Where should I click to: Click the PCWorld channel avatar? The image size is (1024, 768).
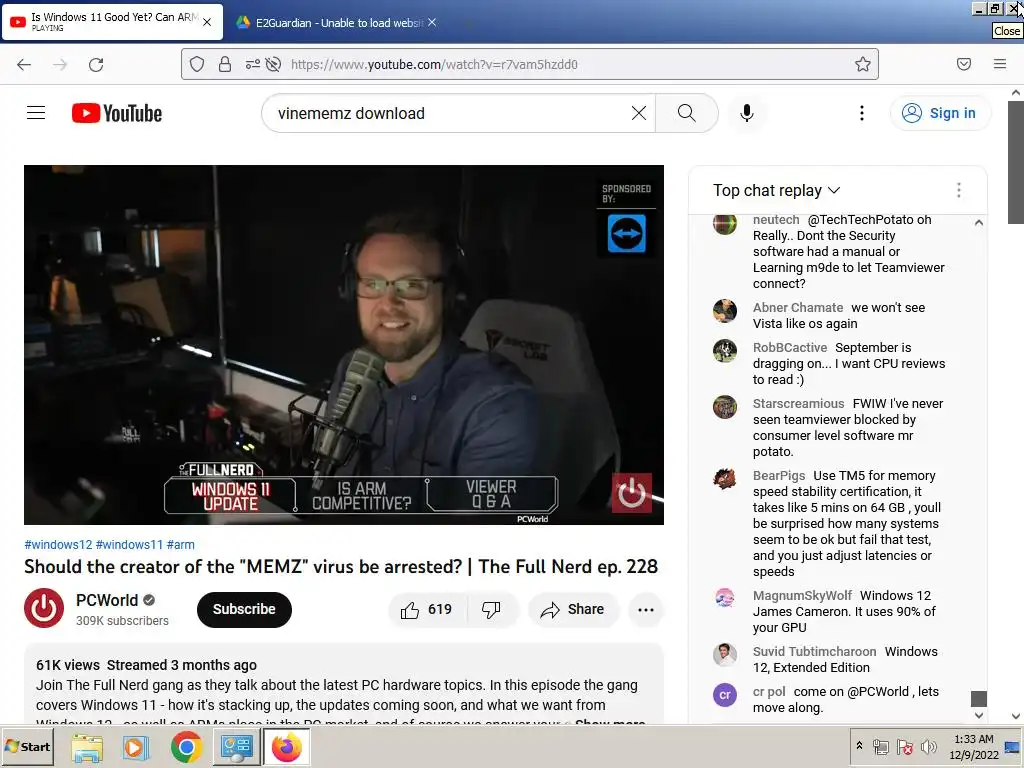44,608
